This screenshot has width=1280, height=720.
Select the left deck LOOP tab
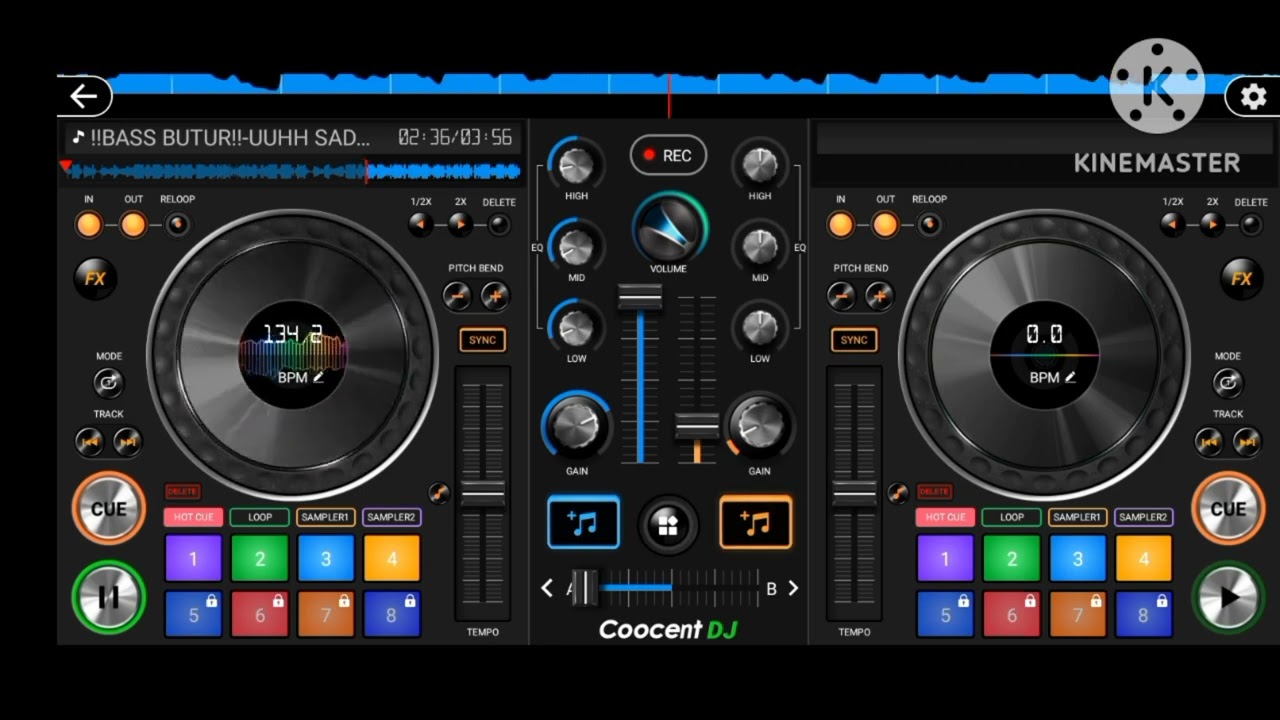(x=259, y=517)
